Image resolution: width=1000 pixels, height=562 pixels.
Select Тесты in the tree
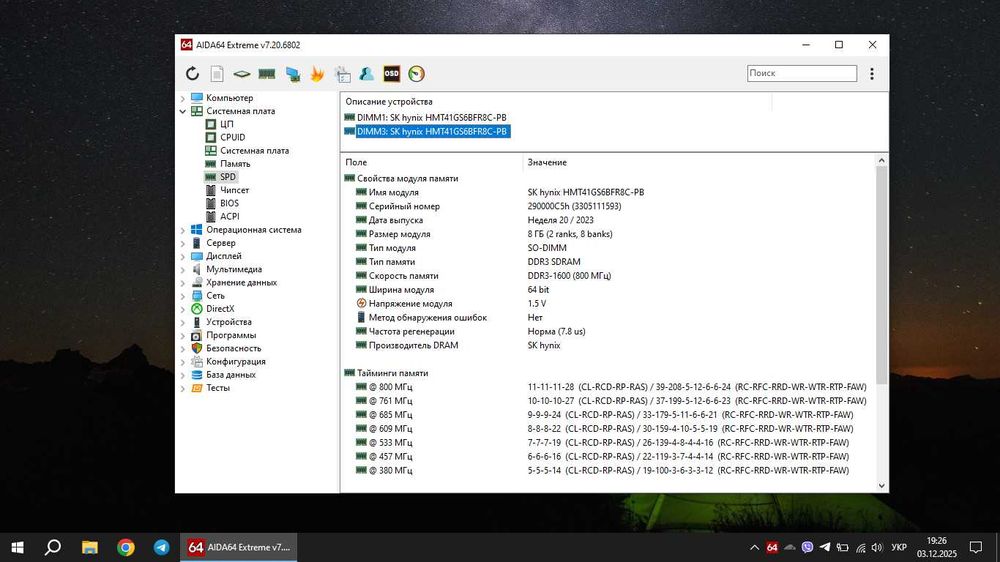pyautogui.click(x=217, y=388)
